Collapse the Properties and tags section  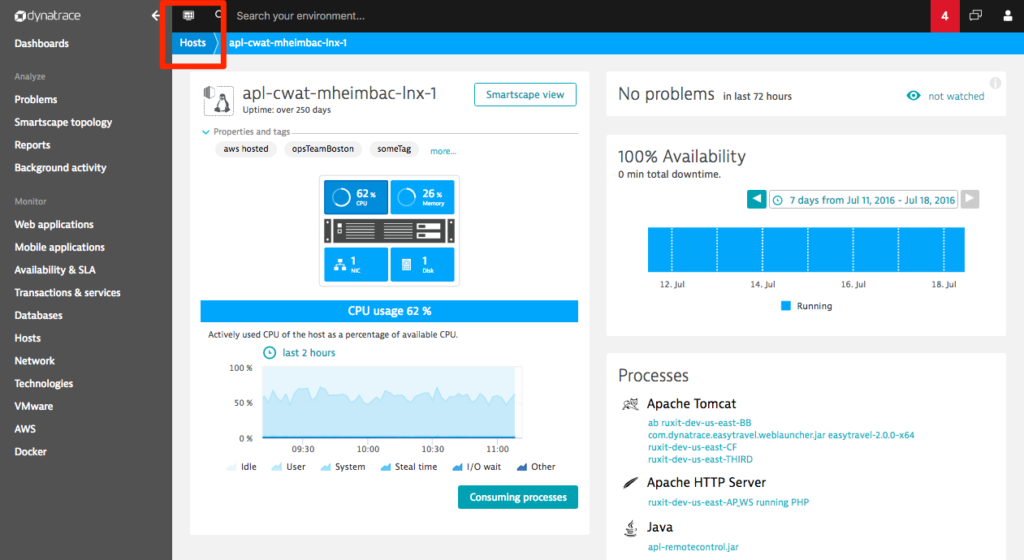[x=246, y=132]
